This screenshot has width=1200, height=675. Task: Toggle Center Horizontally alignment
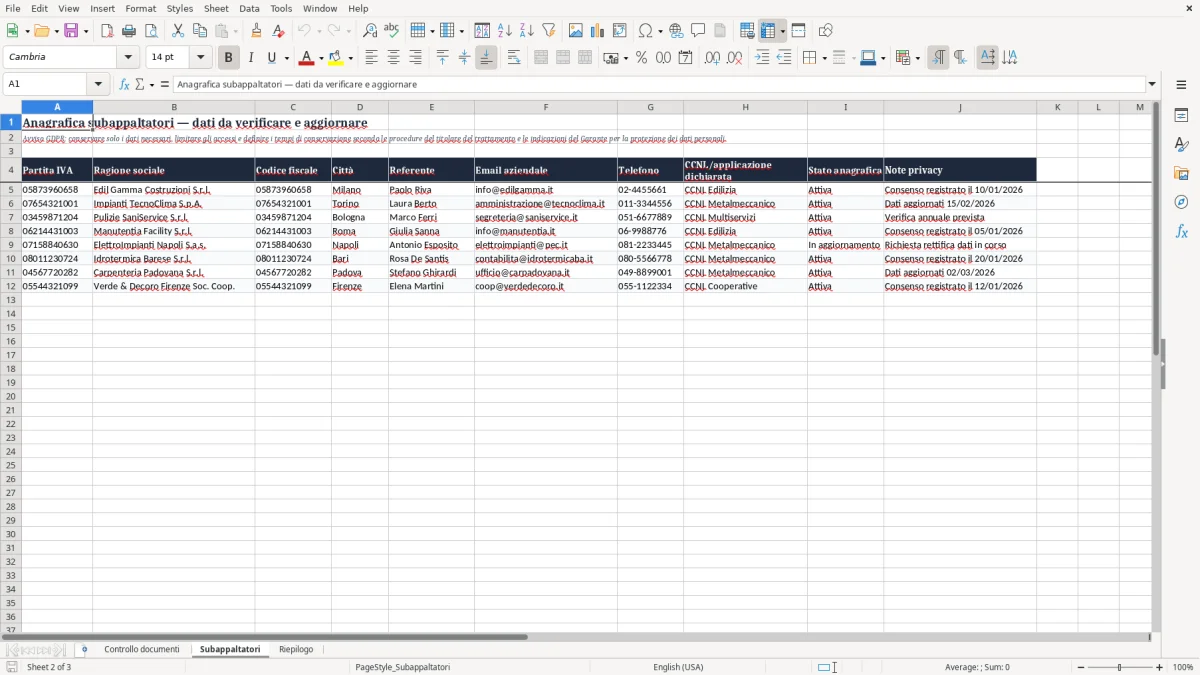click(393, 58)
